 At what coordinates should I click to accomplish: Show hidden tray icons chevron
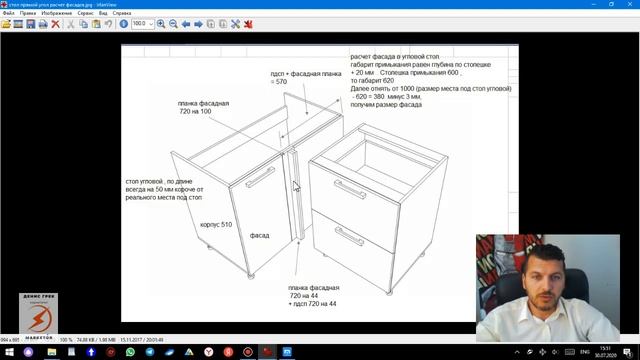coord(517,352)
